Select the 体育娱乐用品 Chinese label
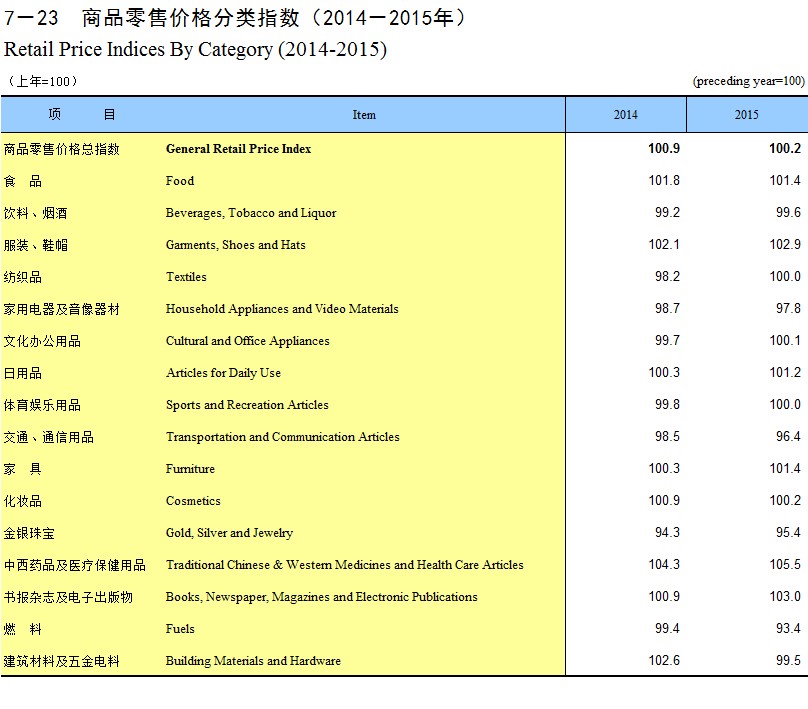The height and width of the screenshot is (709, 808). point(42,405)
